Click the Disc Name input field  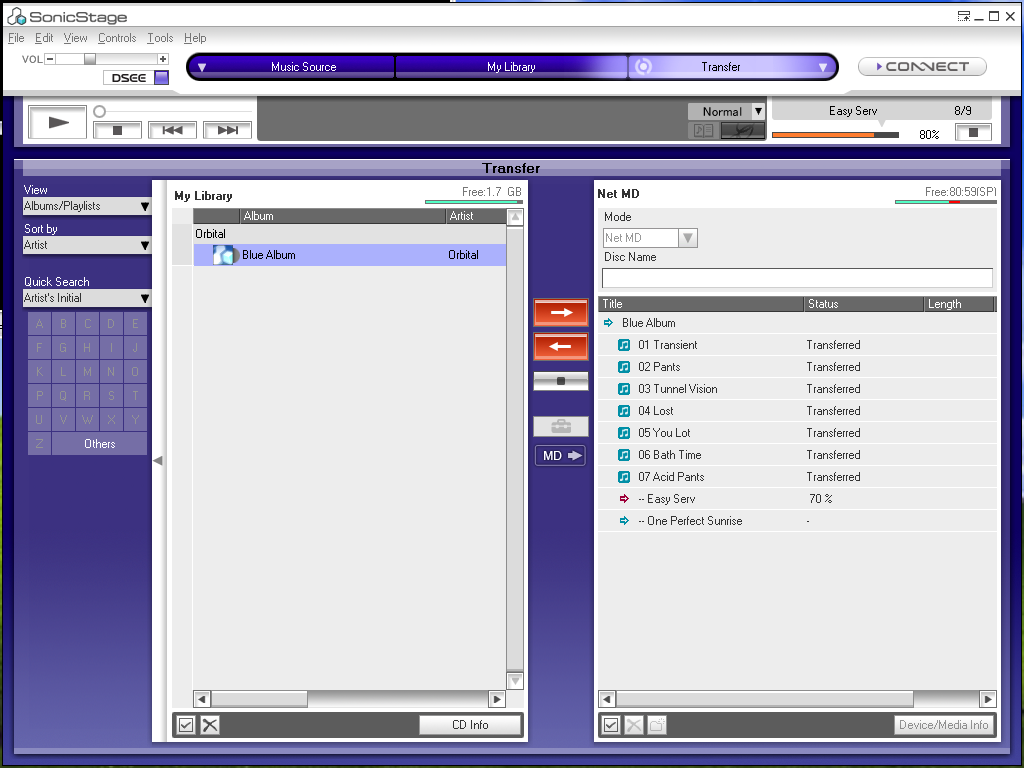click(x=797, y=278)
